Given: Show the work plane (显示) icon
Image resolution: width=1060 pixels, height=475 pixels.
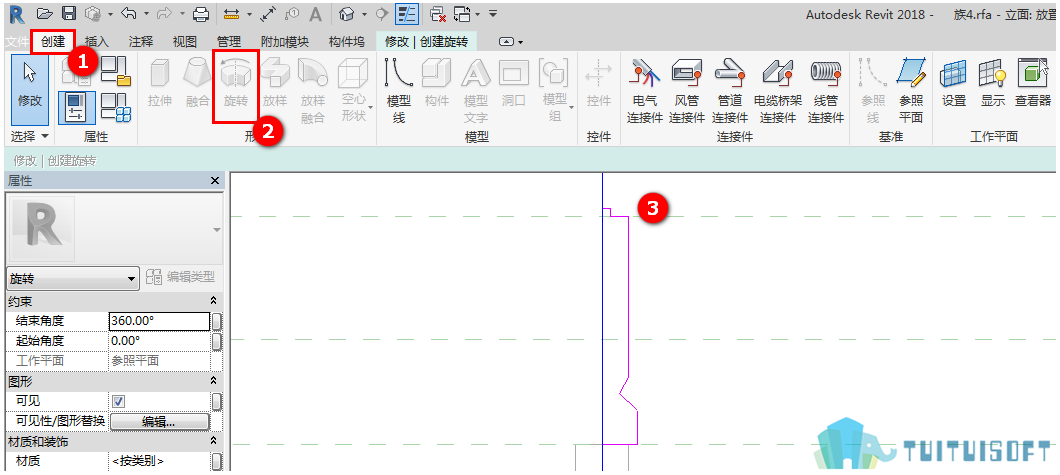Looking at the screenshot, I should (992, 83).
